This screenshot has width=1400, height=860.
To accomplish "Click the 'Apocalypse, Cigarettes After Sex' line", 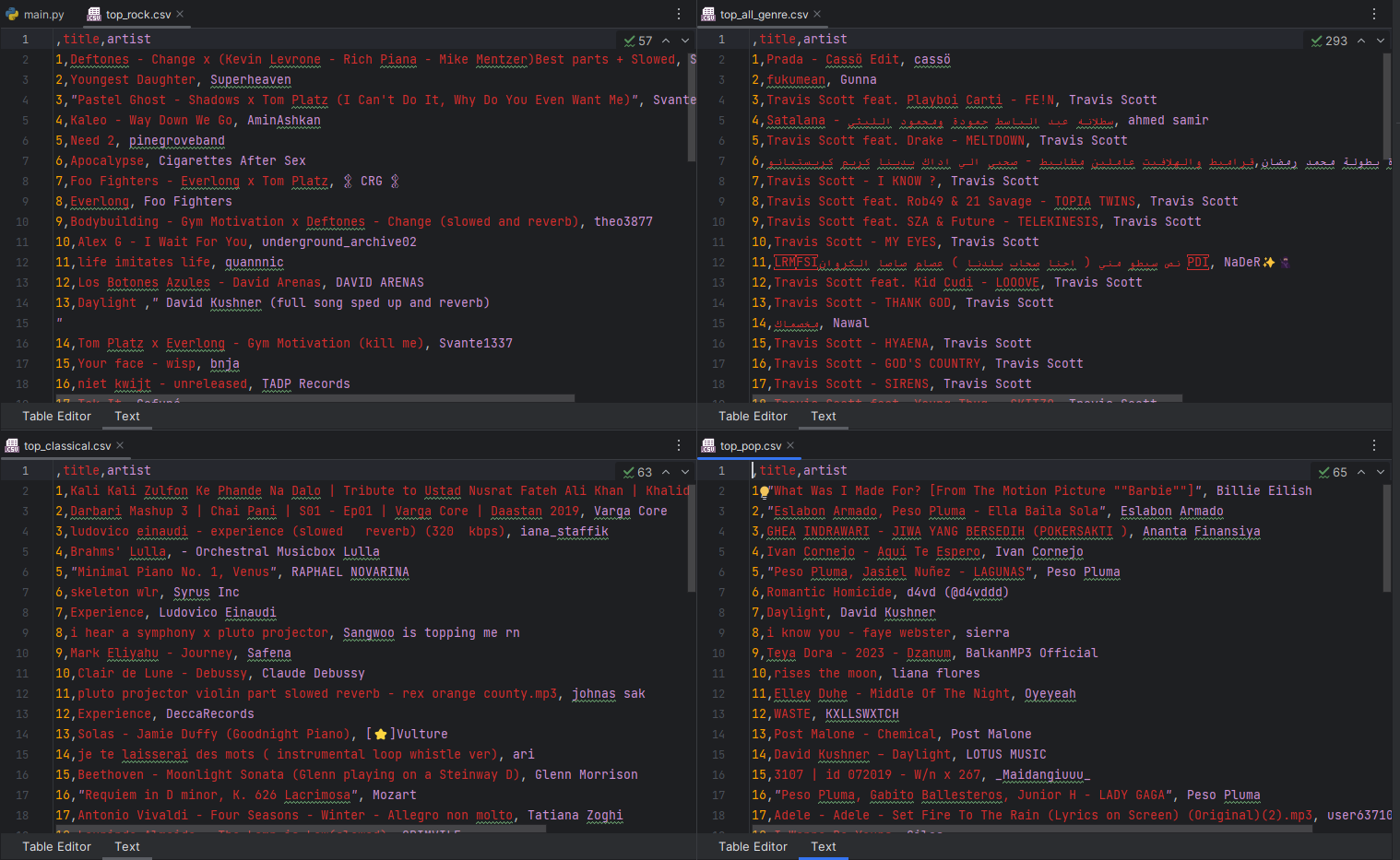I will coord(181,161).
